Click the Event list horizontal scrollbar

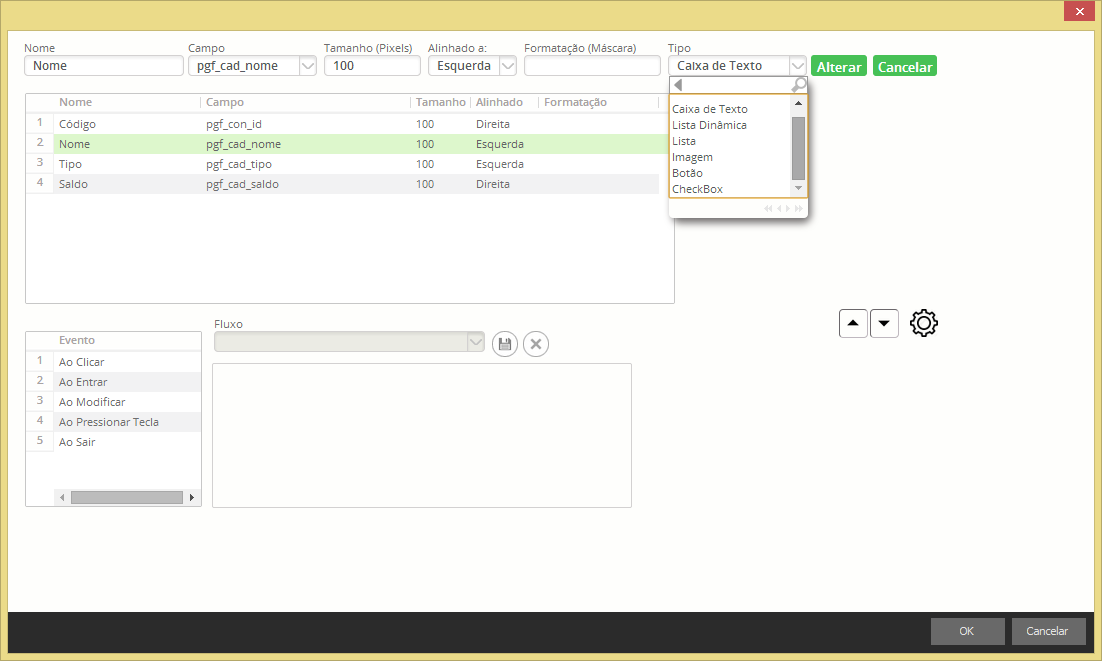[x=126, y=497]
